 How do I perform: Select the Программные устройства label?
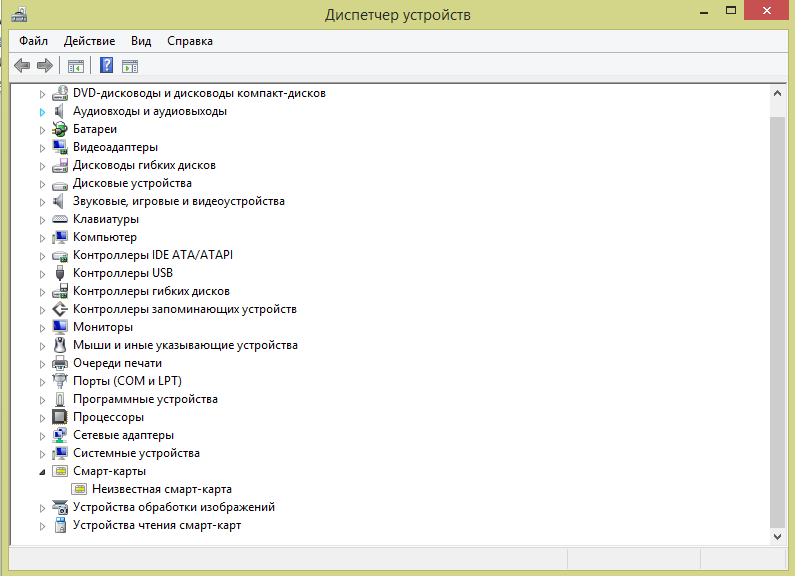point(145,399)
